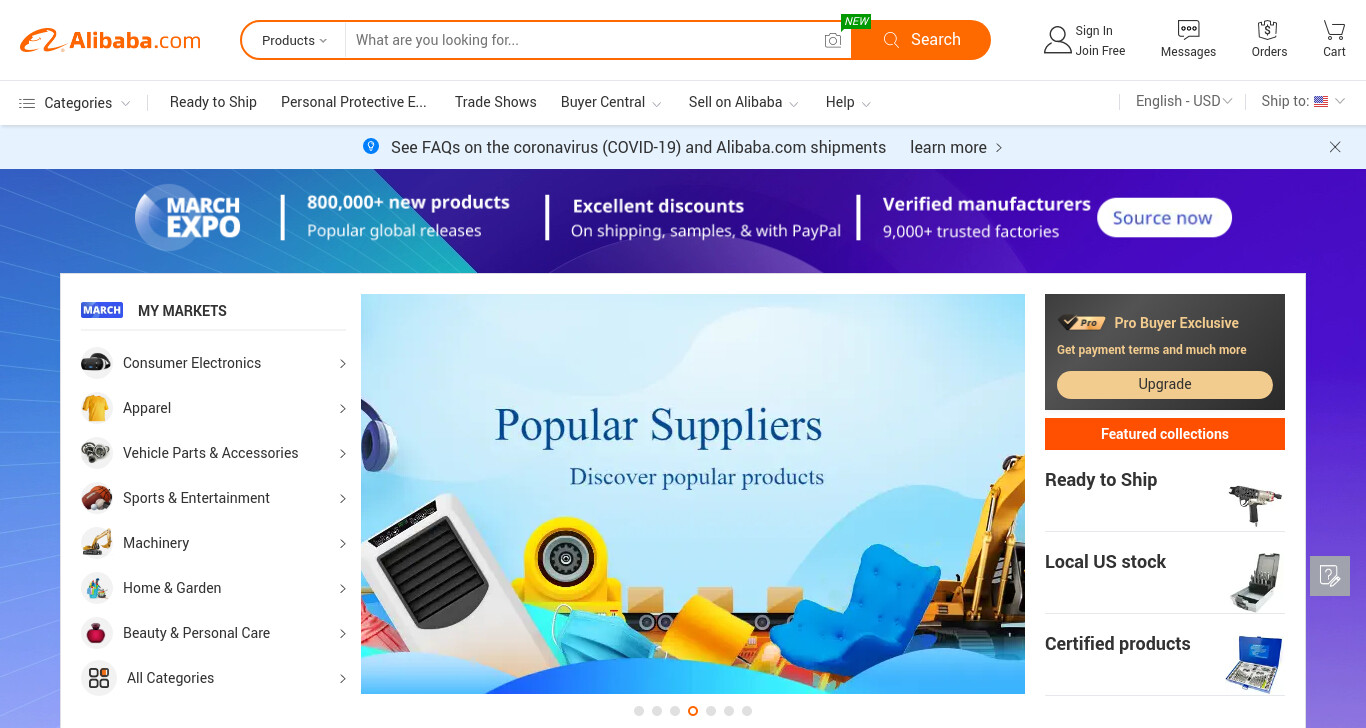
Task: Open the Trade Shows menu item
Action: (x=495, y=102)
